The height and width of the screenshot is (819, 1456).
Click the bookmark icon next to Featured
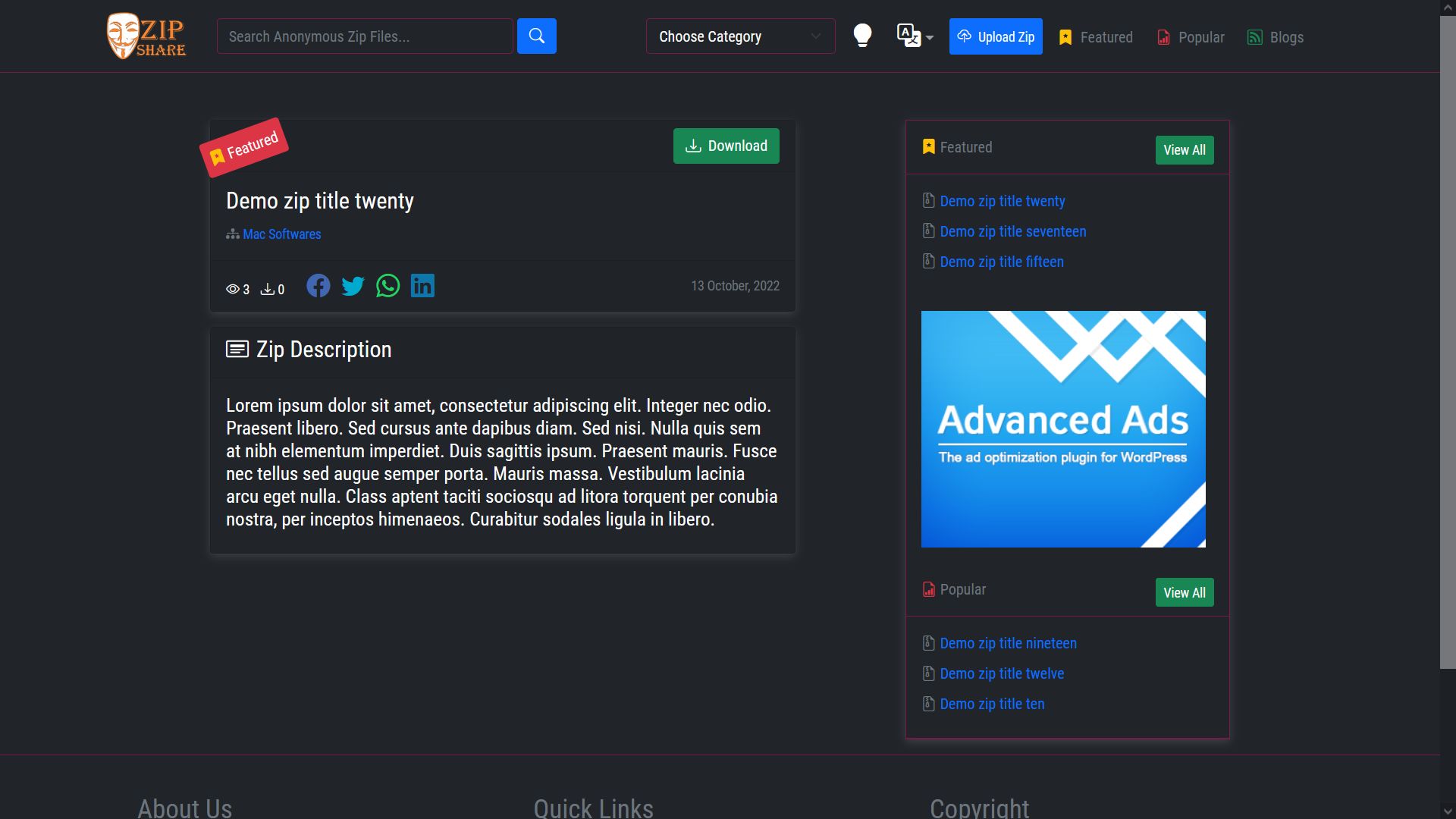click(1065, 36)
